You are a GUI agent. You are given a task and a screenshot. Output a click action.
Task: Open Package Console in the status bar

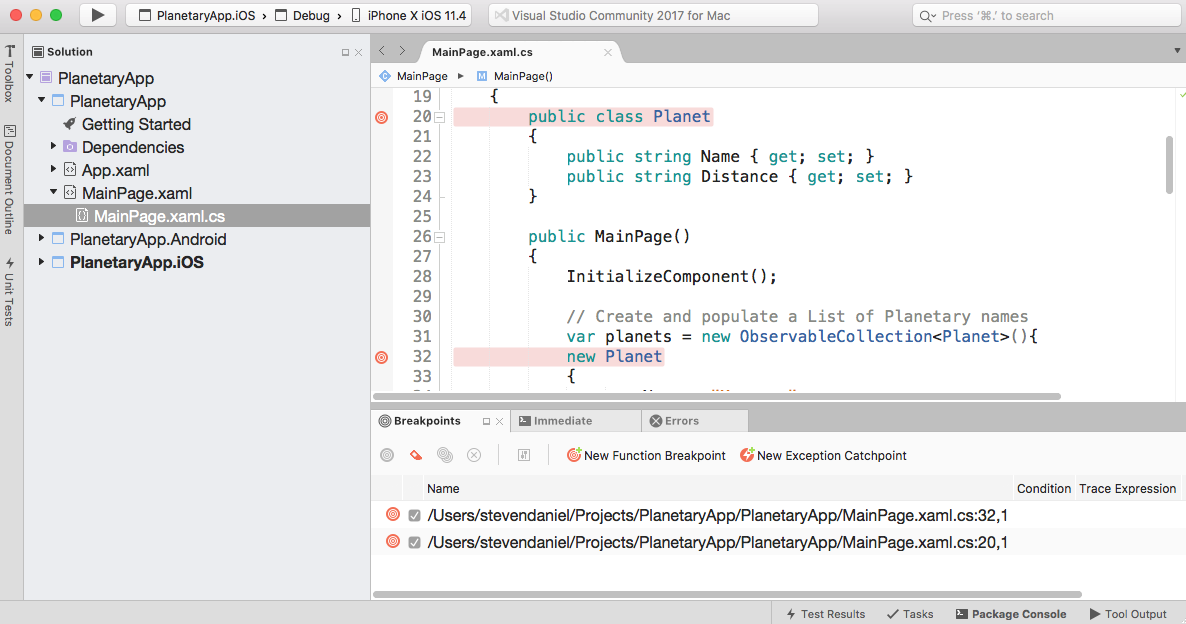tap(1011, 613)
